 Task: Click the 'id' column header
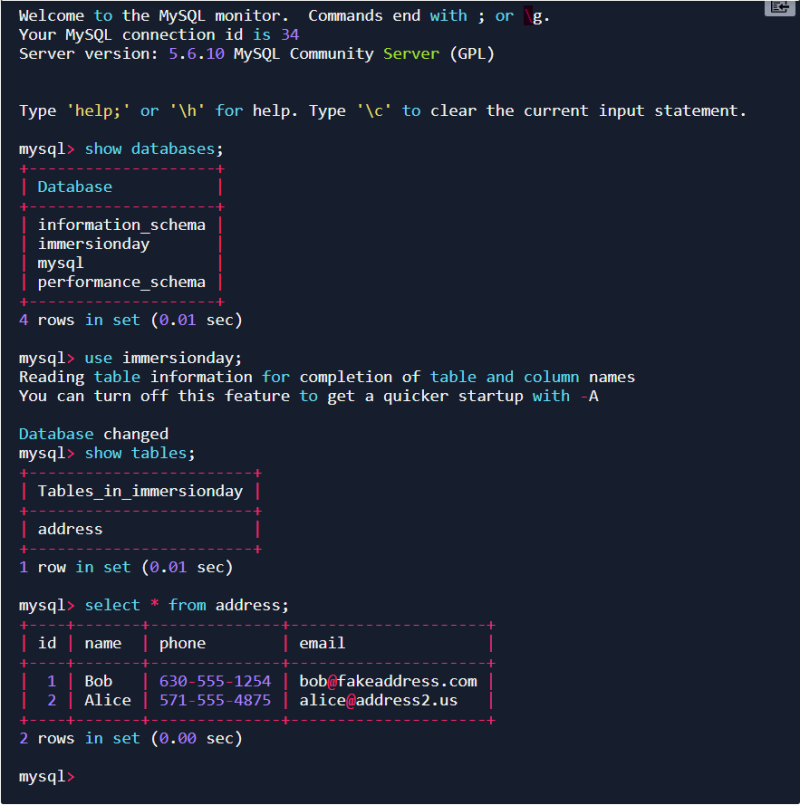point(47,643)
